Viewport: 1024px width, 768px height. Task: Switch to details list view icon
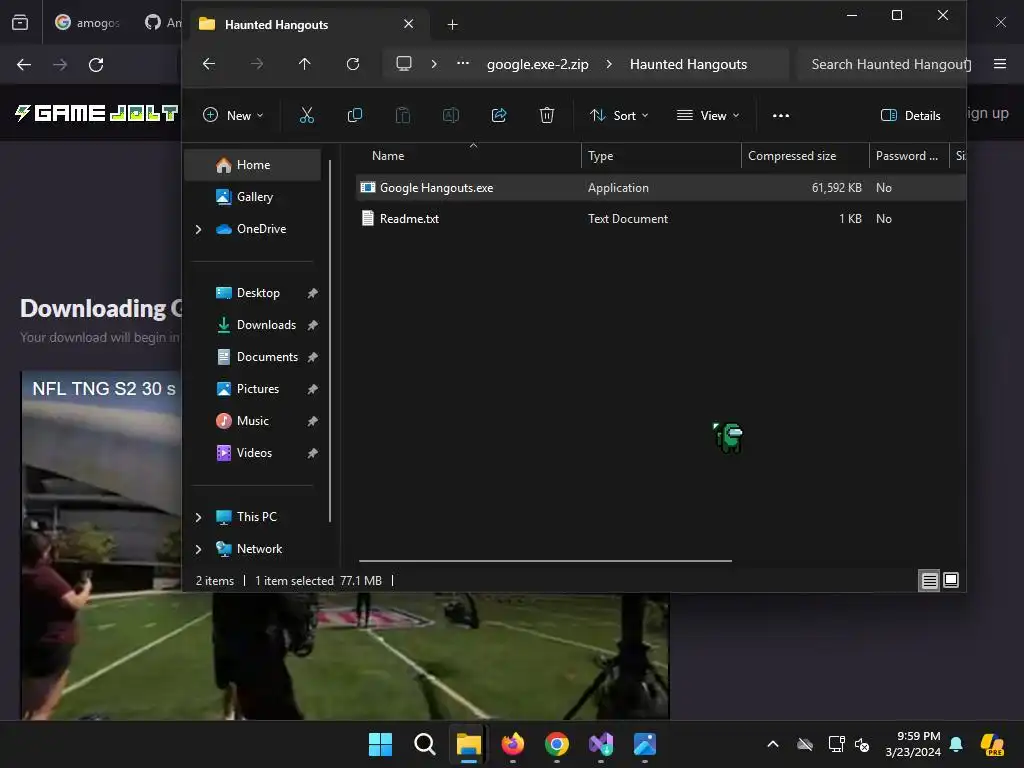[929, 580]
